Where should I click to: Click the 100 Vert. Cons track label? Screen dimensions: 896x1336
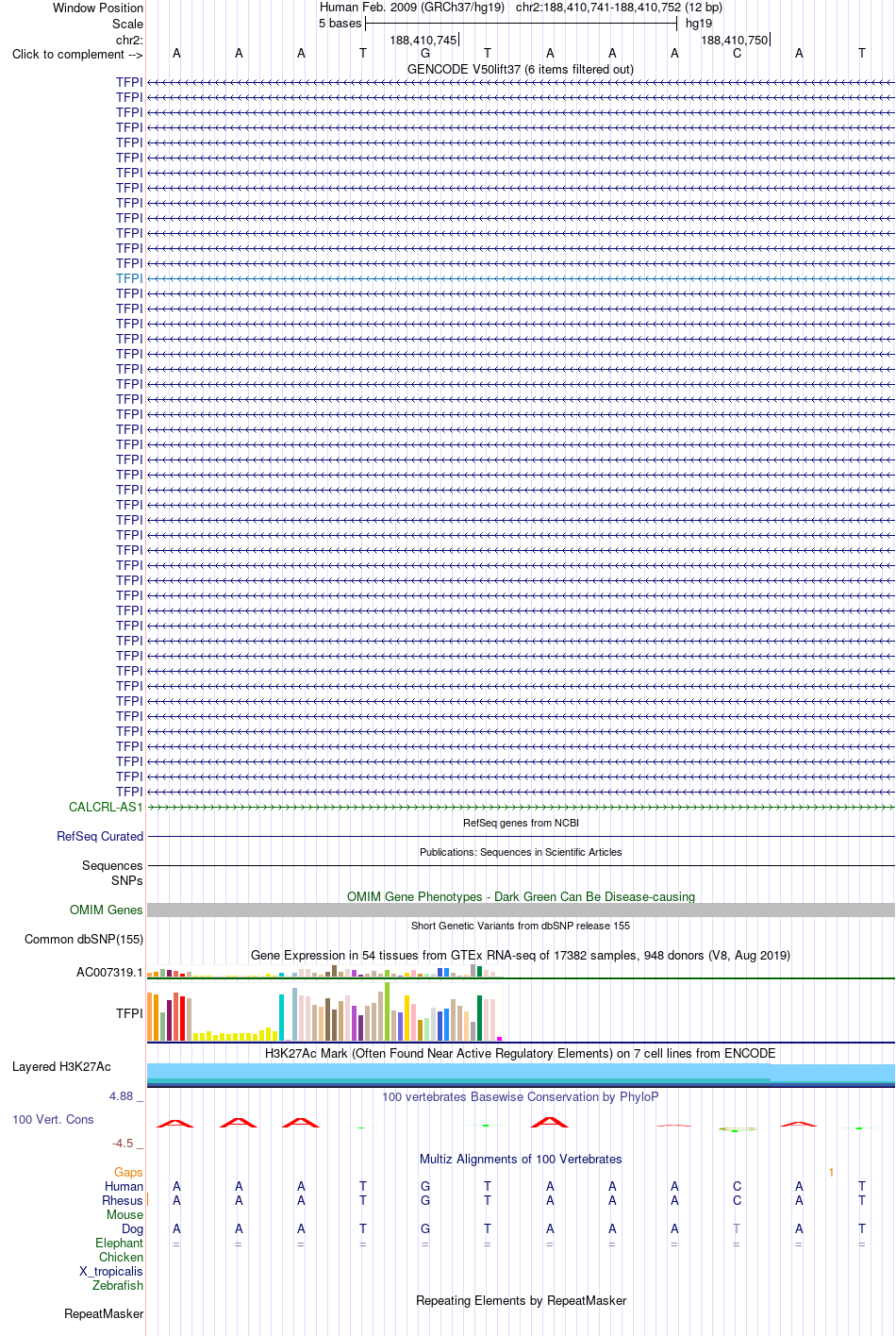(x=53, y=1119)
